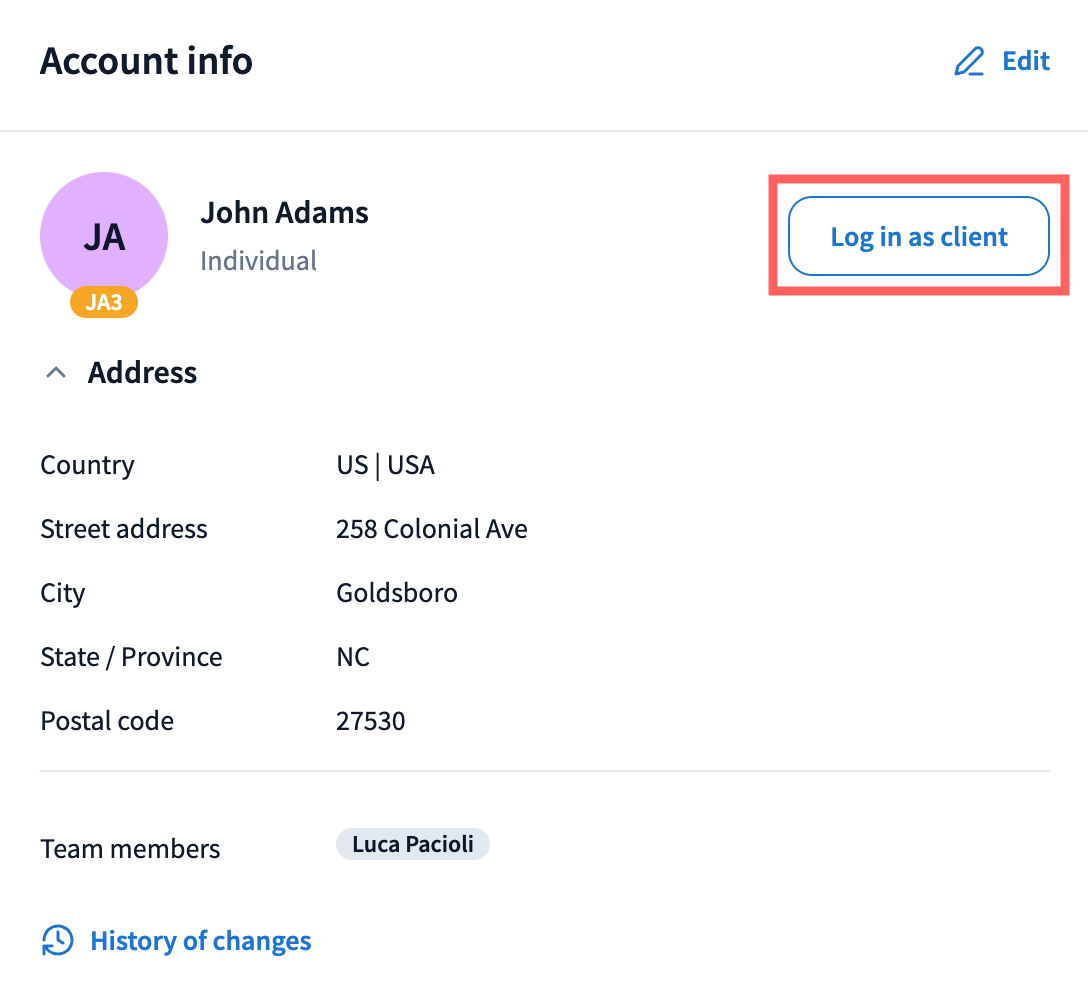The image size is (1088, 988).
Task: Click the Goldsboro city value
Action: [x=397, y=593]
